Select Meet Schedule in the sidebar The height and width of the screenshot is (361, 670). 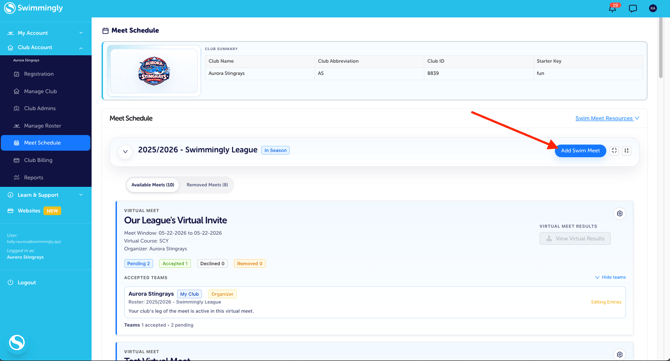(x=46, y=143)
